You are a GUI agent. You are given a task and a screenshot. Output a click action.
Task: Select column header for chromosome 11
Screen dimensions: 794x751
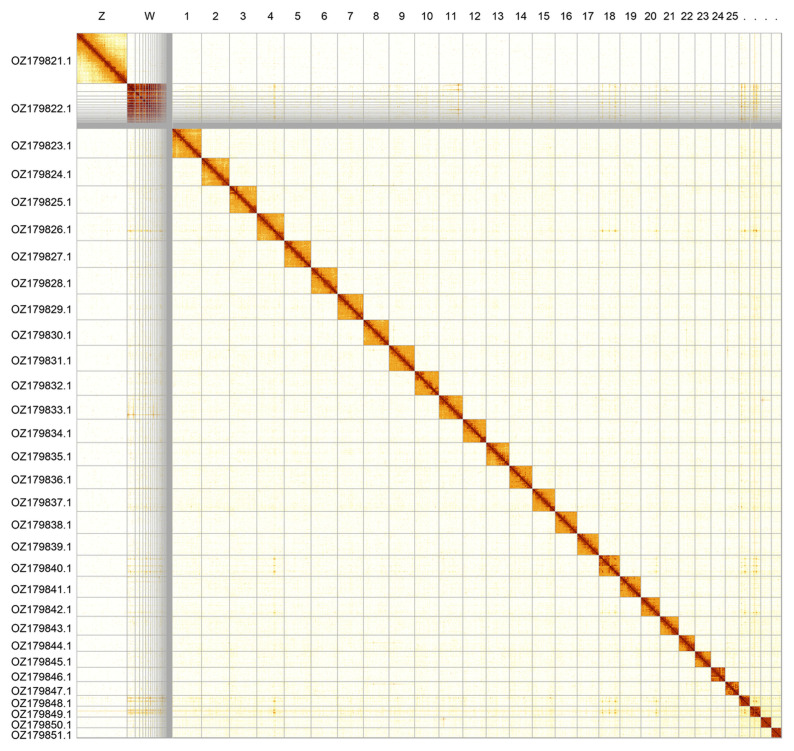[451, 17]
